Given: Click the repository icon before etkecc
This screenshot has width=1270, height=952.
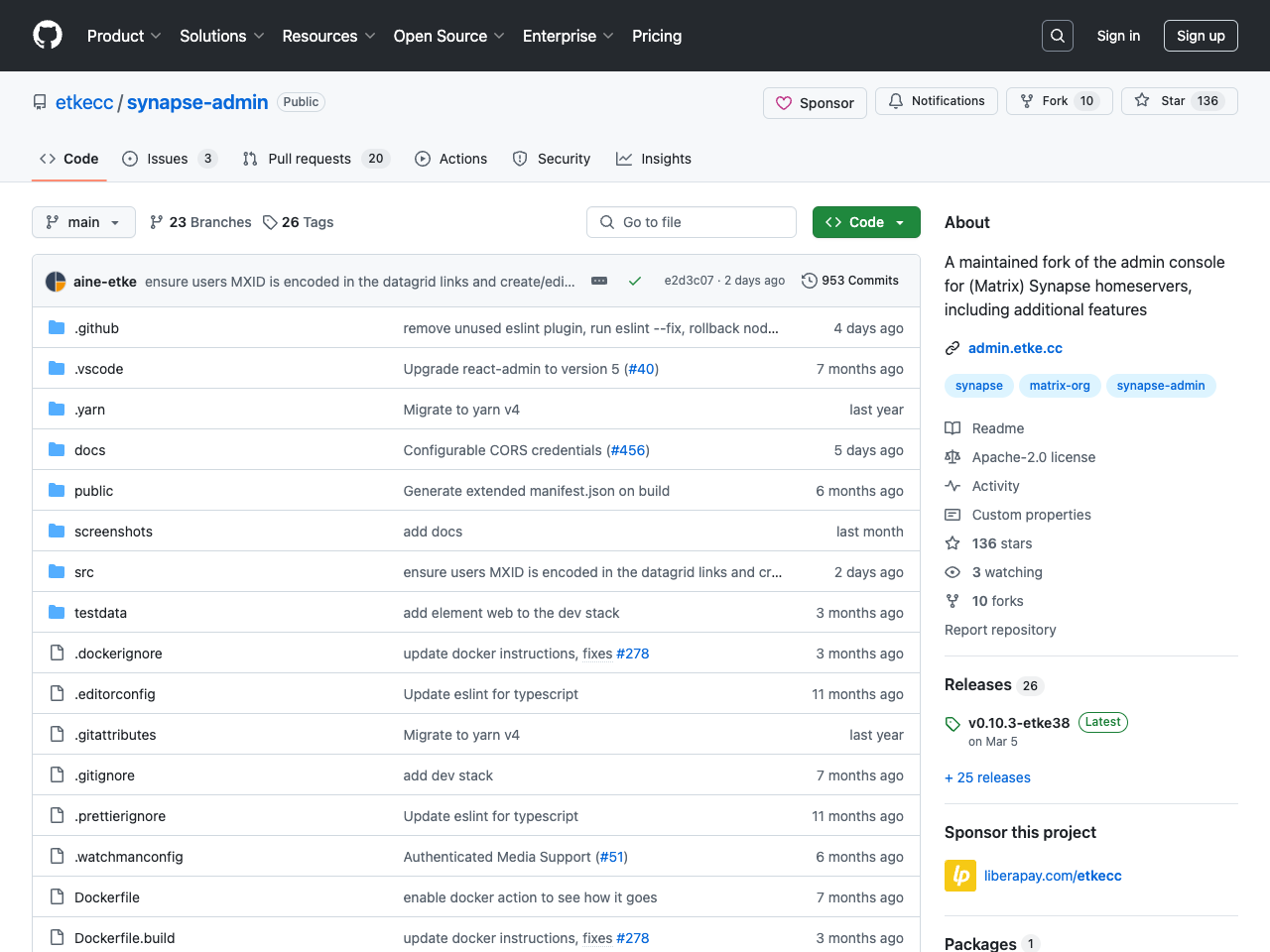Looking at the screenshot, I should [40, 102].
